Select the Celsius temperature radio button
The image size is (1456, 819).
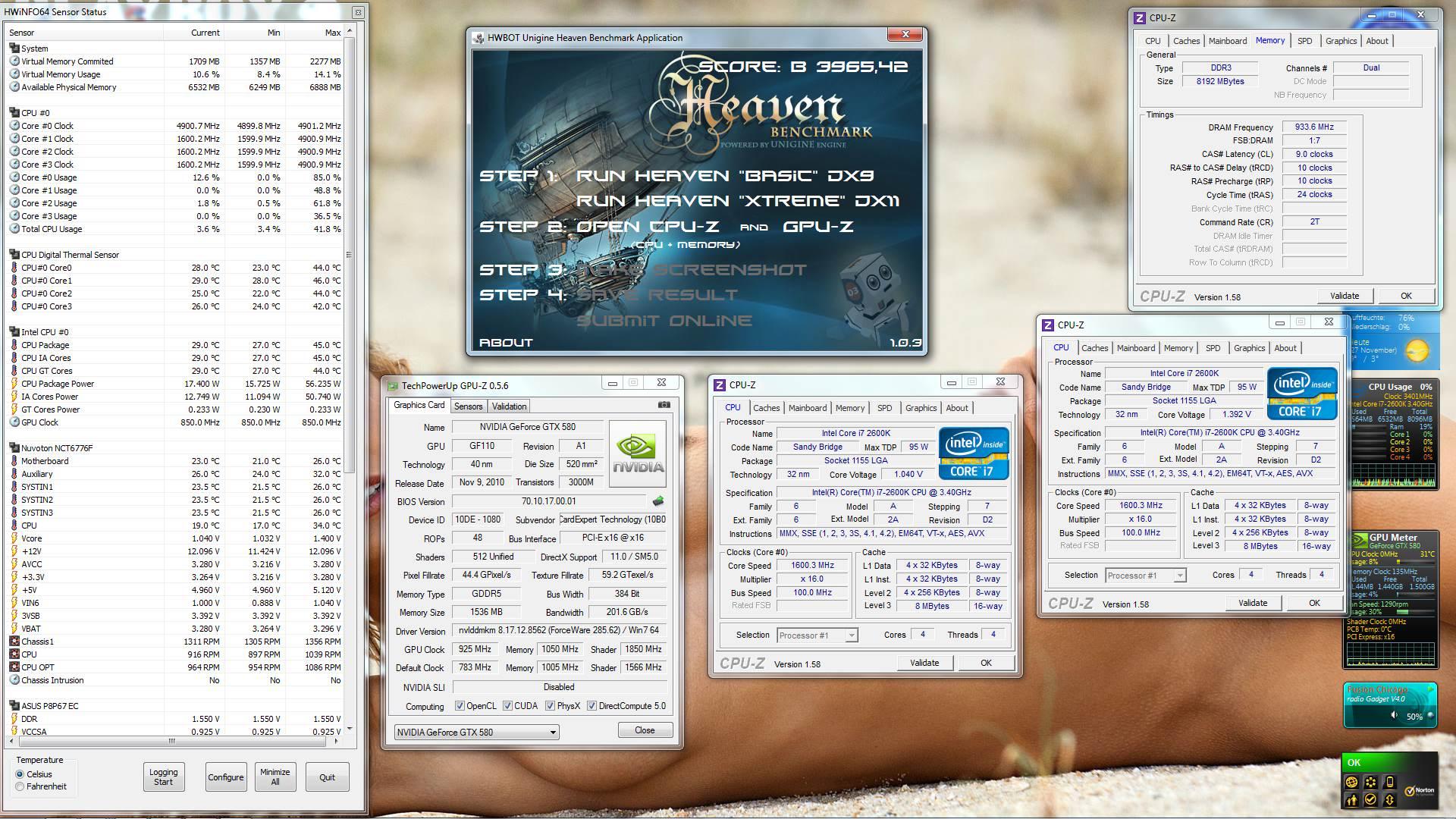[x=20, y=774]
